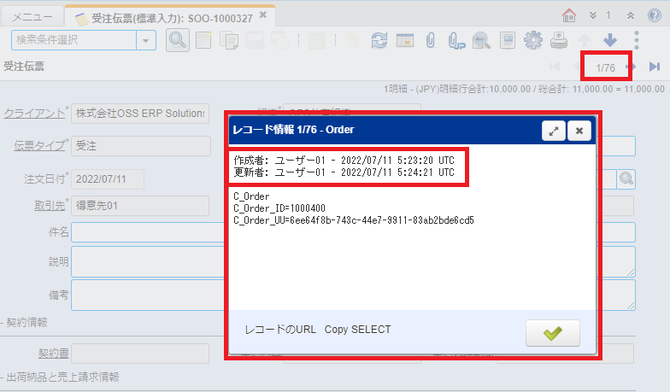Image resolution: width=670 pixels, height=392 pixels.
Task: Click save and create new icon
Action: tap(280, 41)
